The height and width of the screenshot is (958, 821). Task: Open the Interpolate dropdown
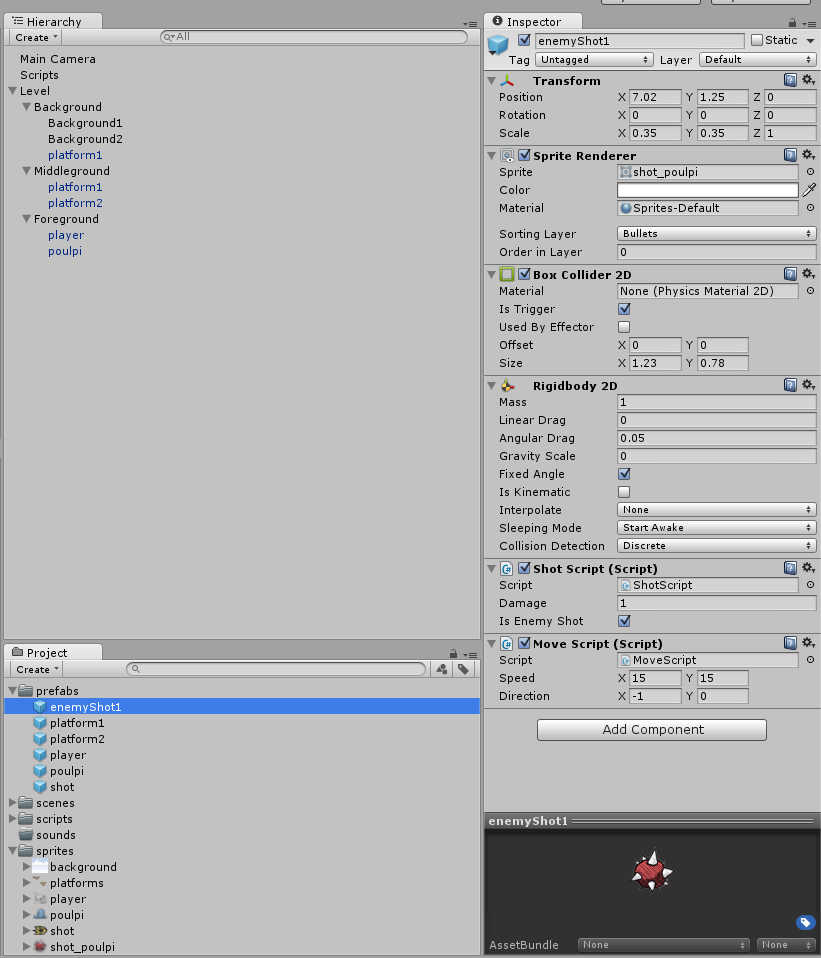click(717, 510)
